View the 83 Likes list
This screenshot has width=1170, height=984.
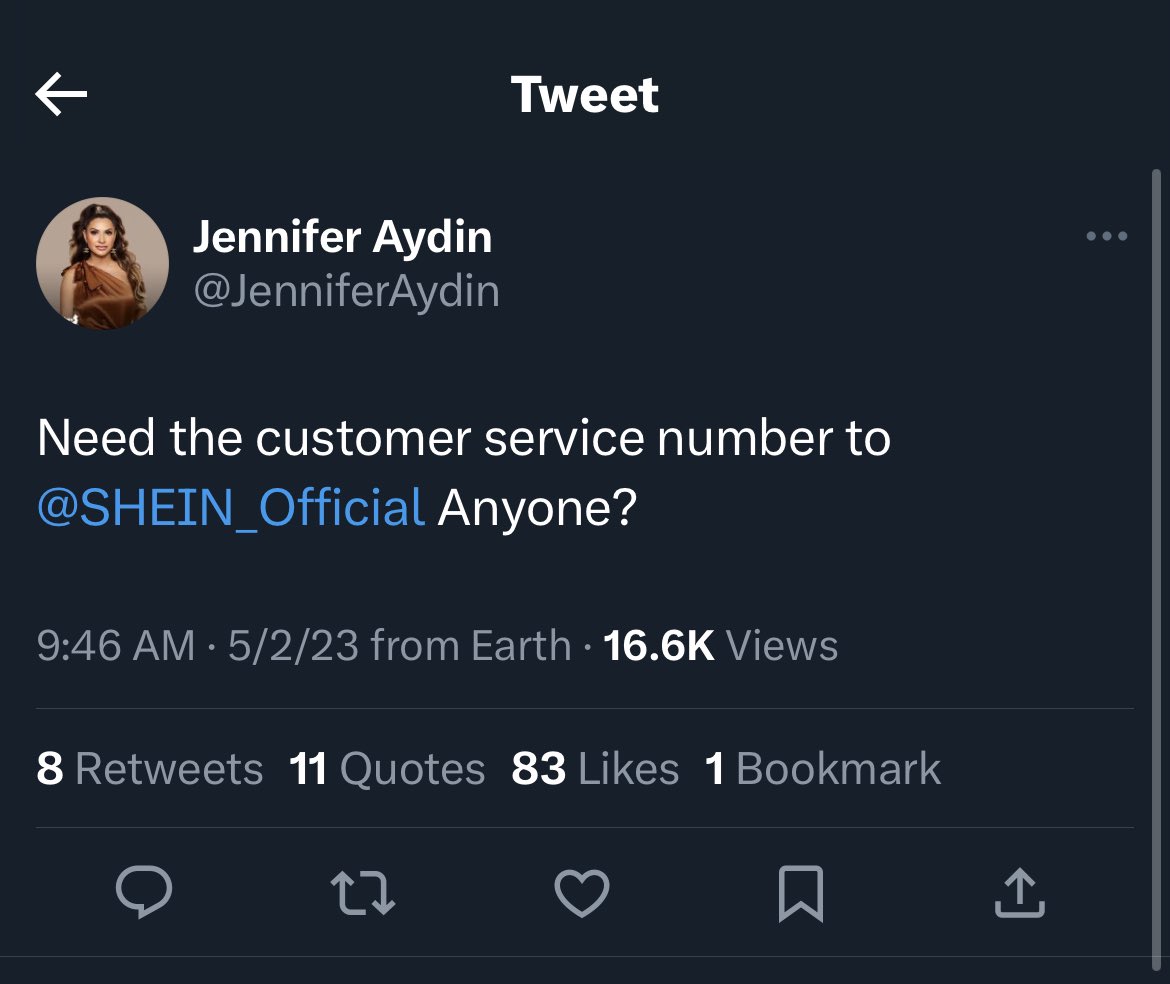(595, 768)
